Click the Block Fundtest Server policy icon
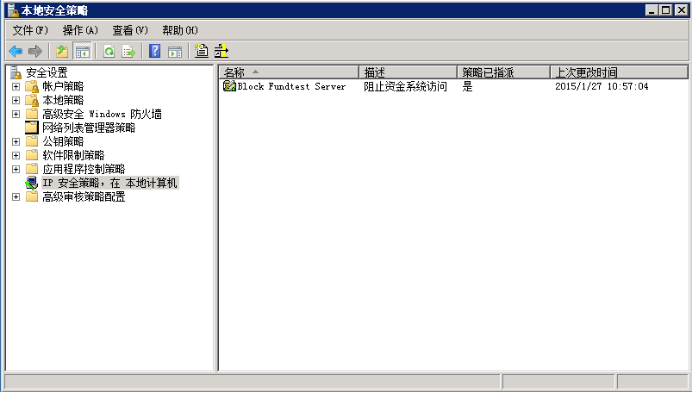 pyautogui.click(x=229, y=86)
